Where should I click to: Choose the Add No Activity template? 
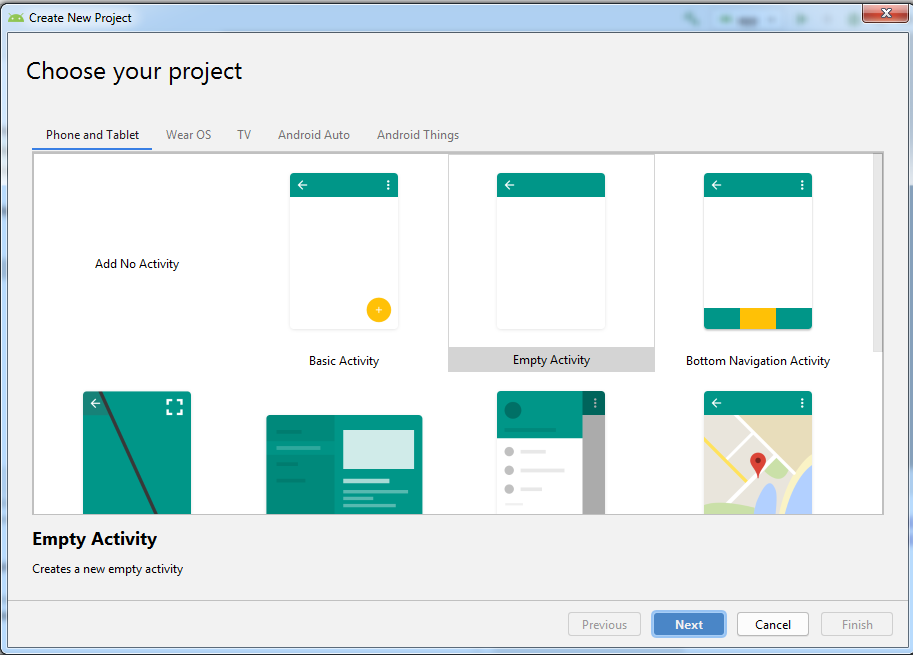(x=137, y=264)
